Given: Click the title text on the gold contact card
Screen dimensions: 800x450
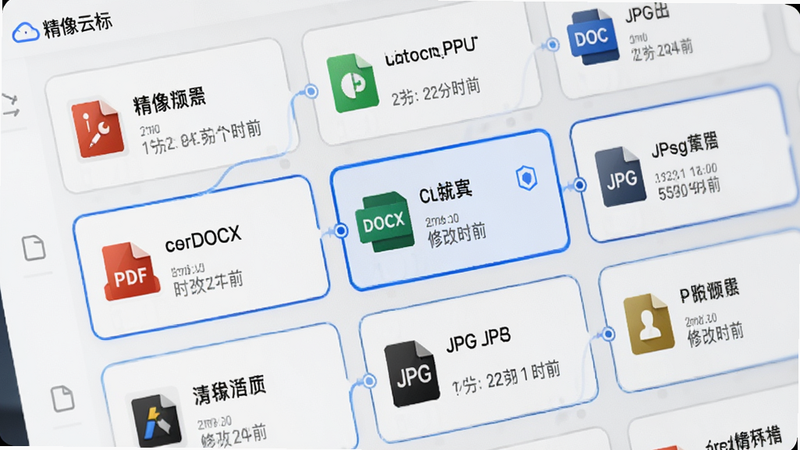Looking at the screenshot, I should tap(709, 291).
